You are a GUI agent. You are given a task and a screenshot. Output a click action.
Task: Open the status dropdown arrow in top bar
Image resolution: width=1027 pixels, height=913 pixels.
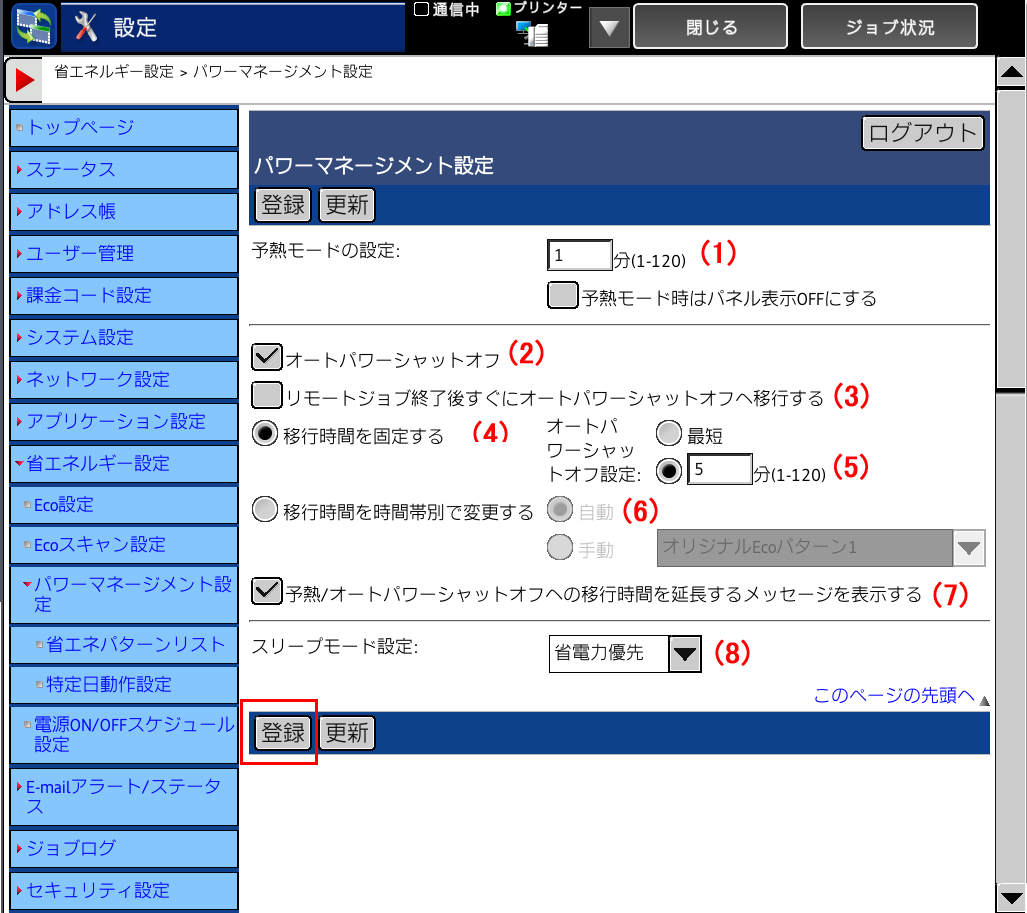coord(608,28)
